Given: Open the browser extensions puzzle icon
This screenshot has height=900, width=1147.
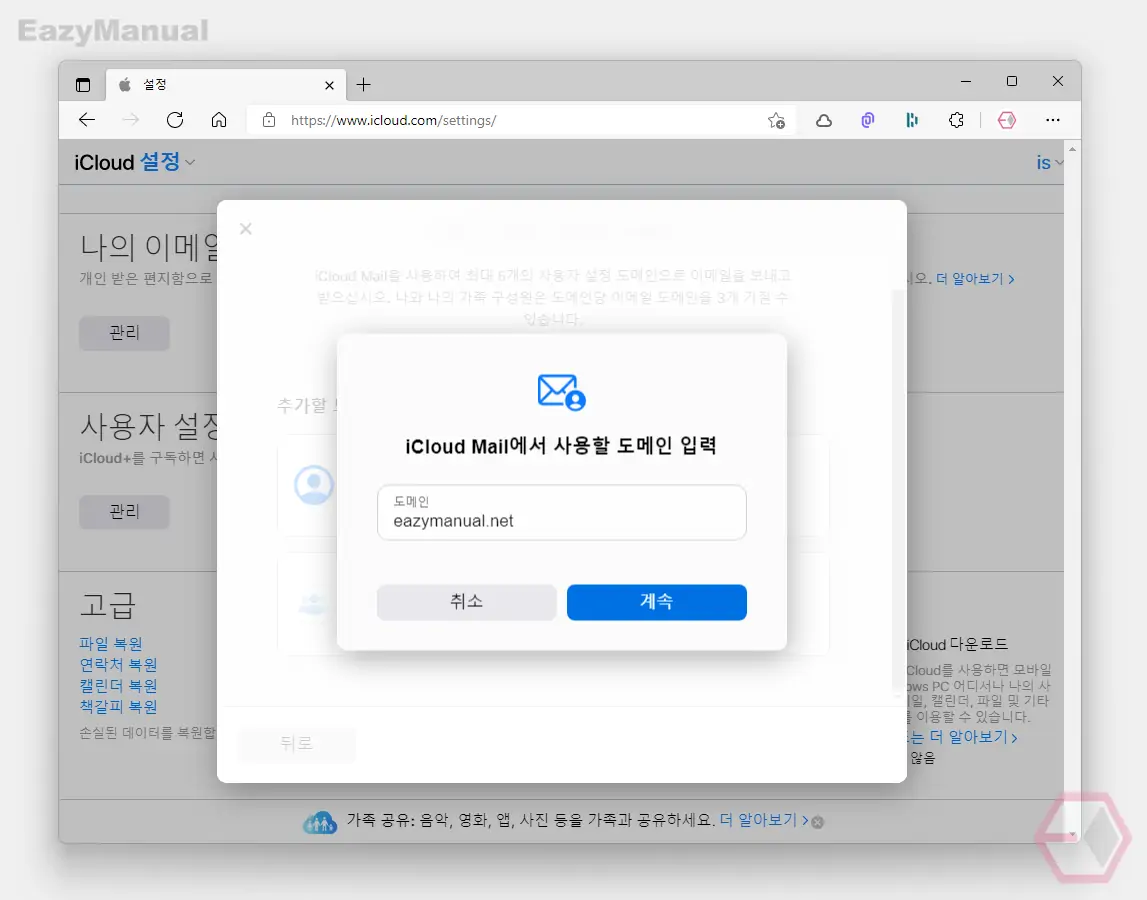Looking at the screenshot, I should pyautogui.click(x=956, y=120).
